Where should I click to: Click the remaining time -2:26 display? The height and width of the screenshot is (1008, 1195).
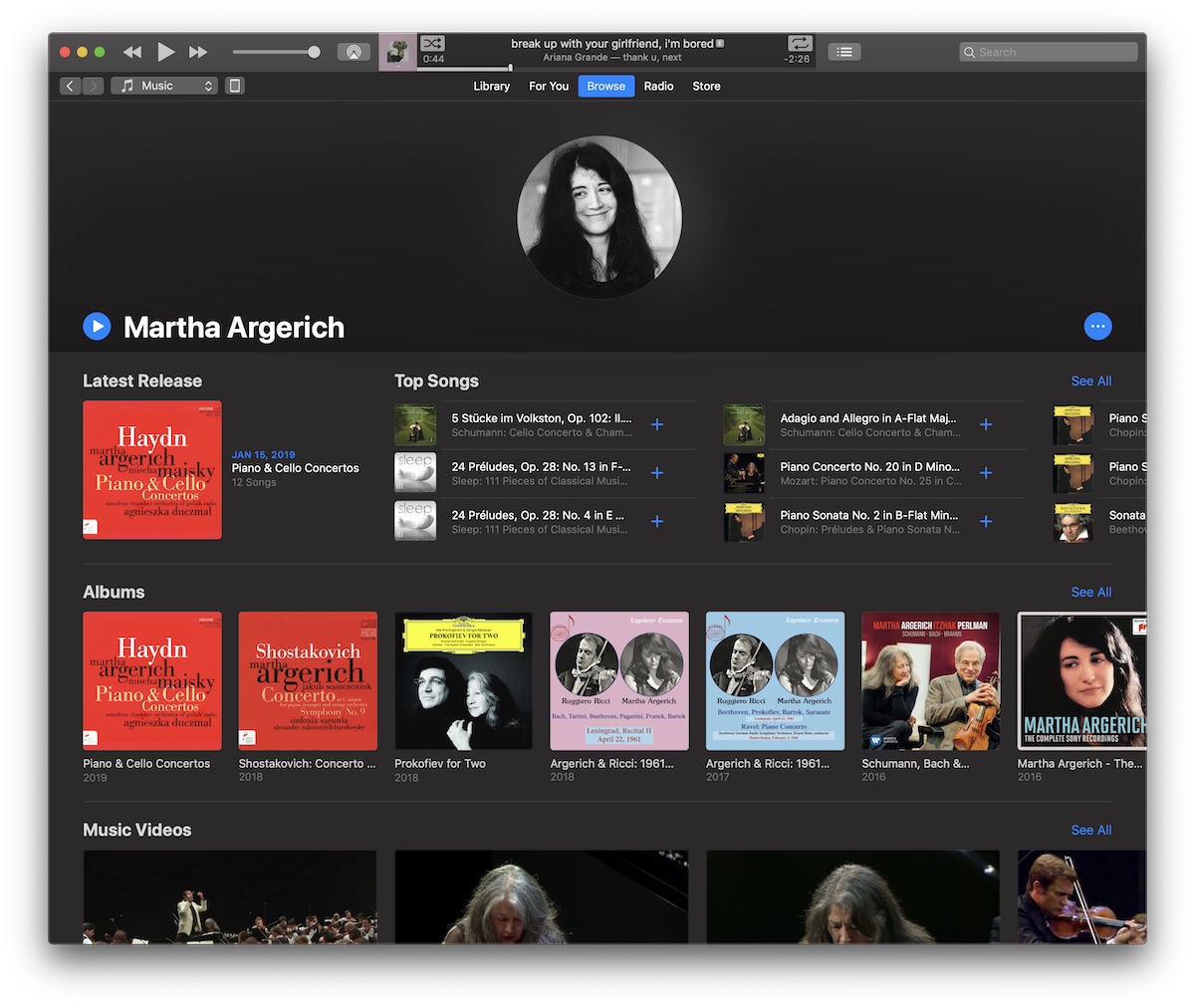pos(797,60)
